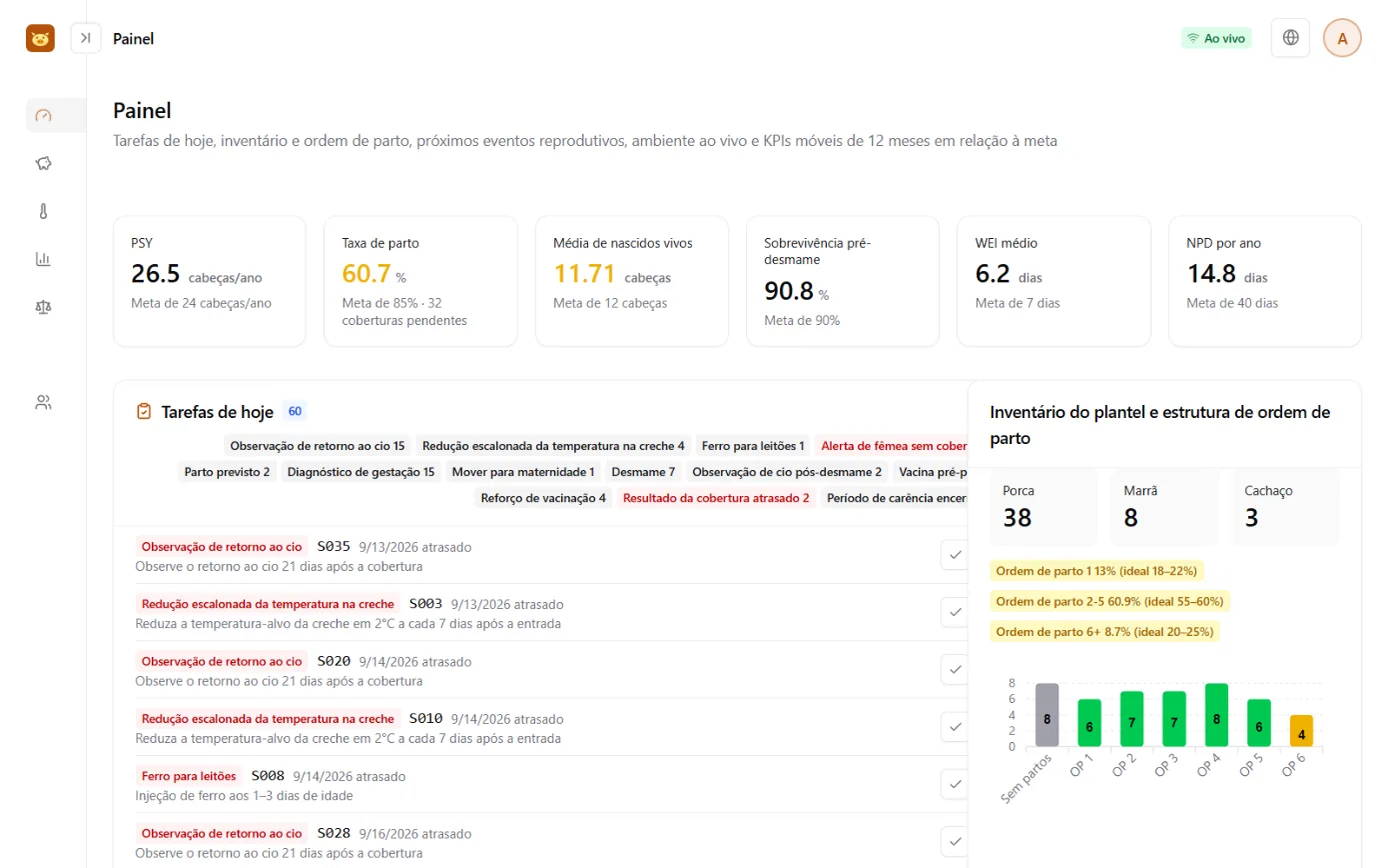Select the 'Diagnóstico de gestação 15' chip
This screenshot has height=868, width=1388.
(361, 472)
